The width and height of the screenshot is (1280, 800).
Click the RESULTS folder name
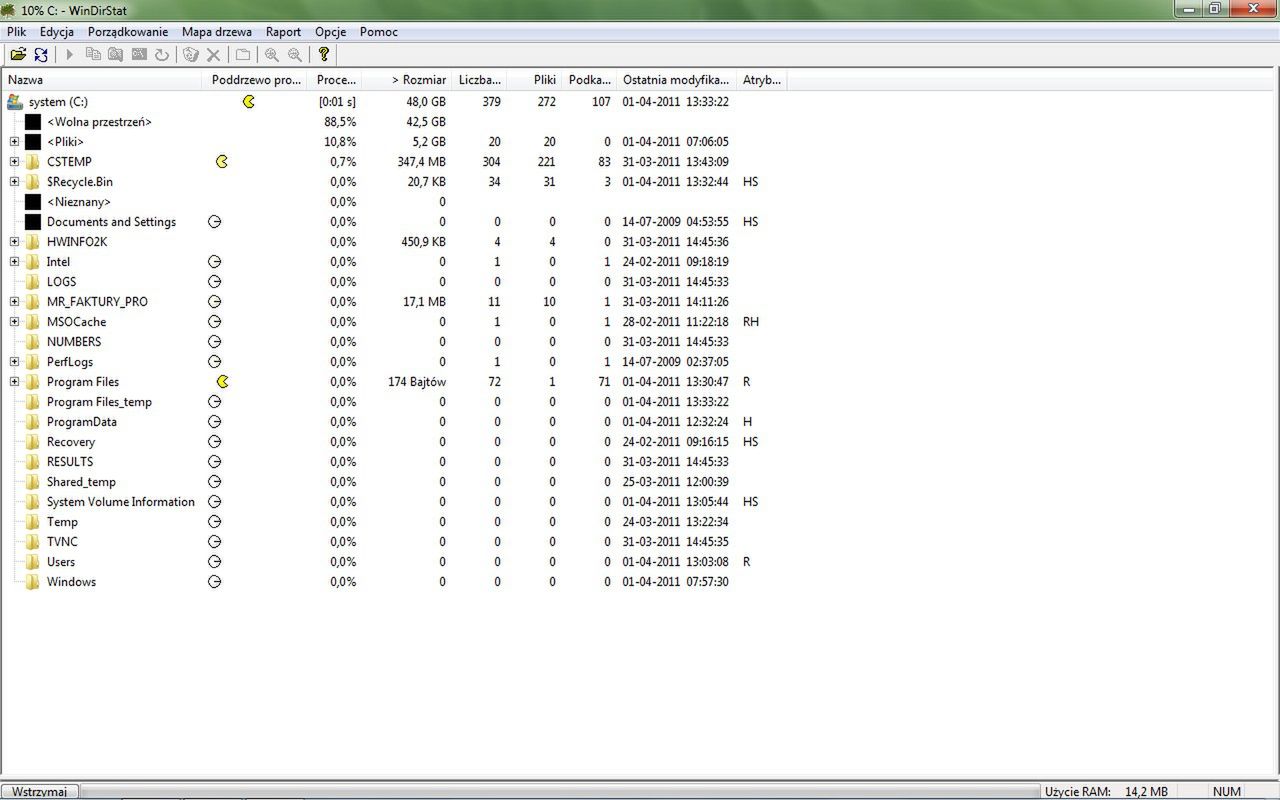[x=70, y=461]
